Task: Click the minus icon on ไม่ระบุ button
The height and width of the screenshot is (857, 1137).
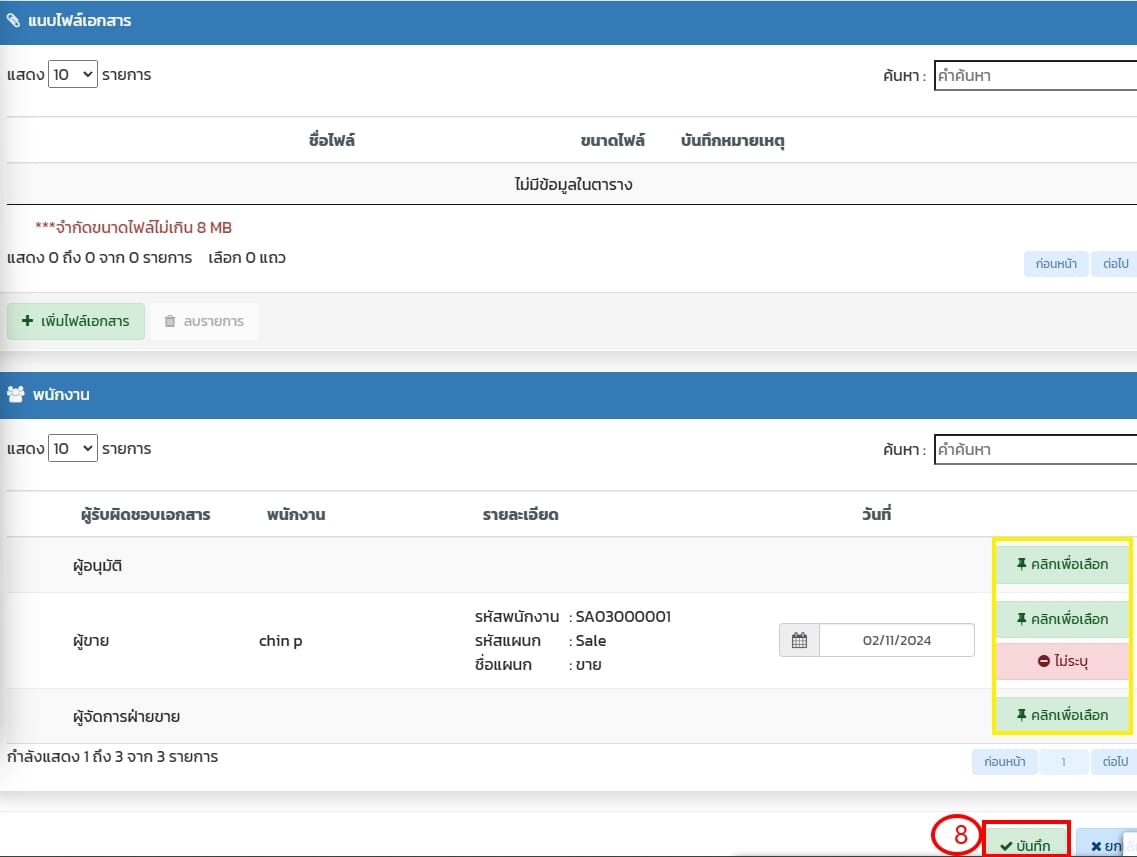Action: pyautogui.click(x=1043, y=661)
